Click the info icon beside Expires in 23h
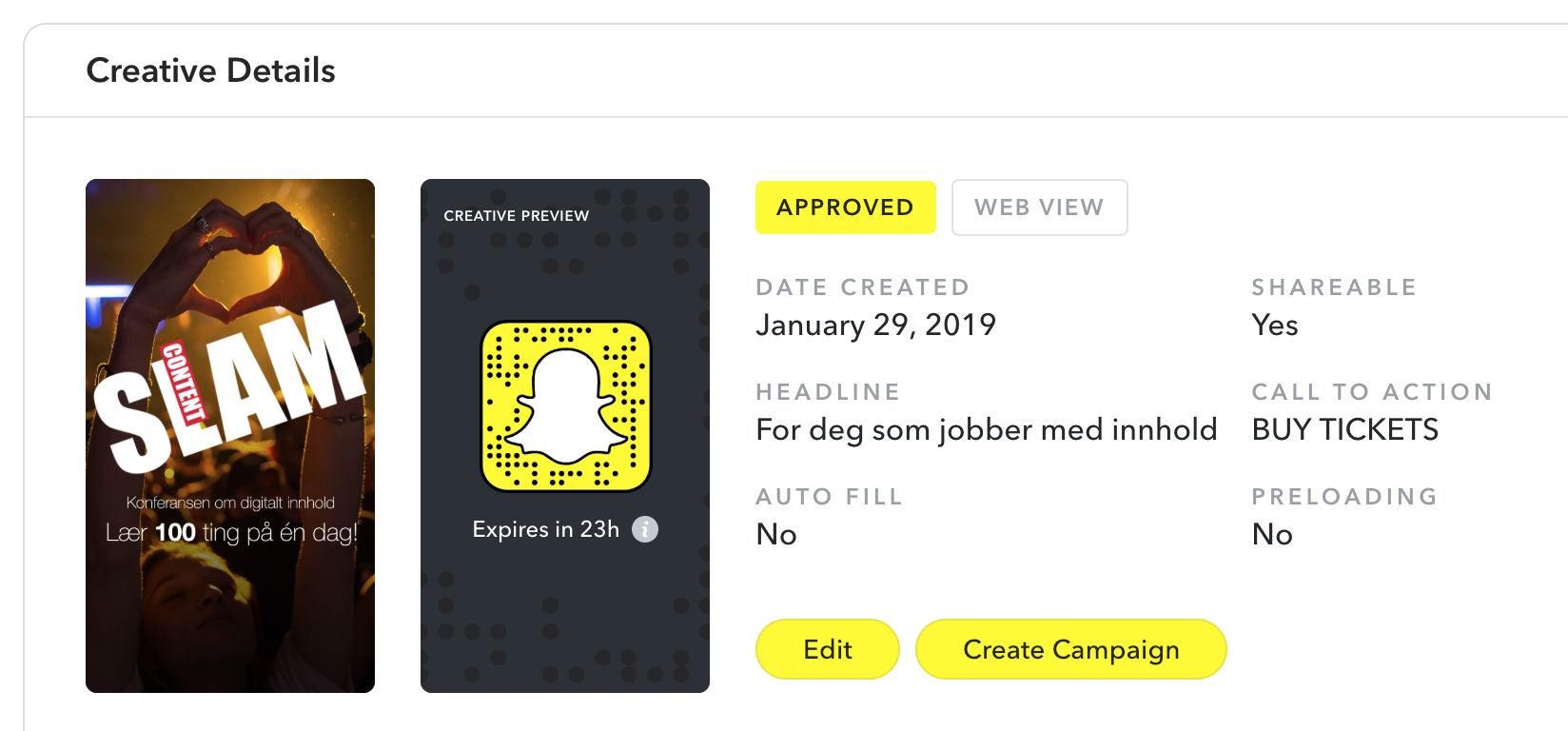This screenshot has height=731, width=1568. [x=645, y=529]
